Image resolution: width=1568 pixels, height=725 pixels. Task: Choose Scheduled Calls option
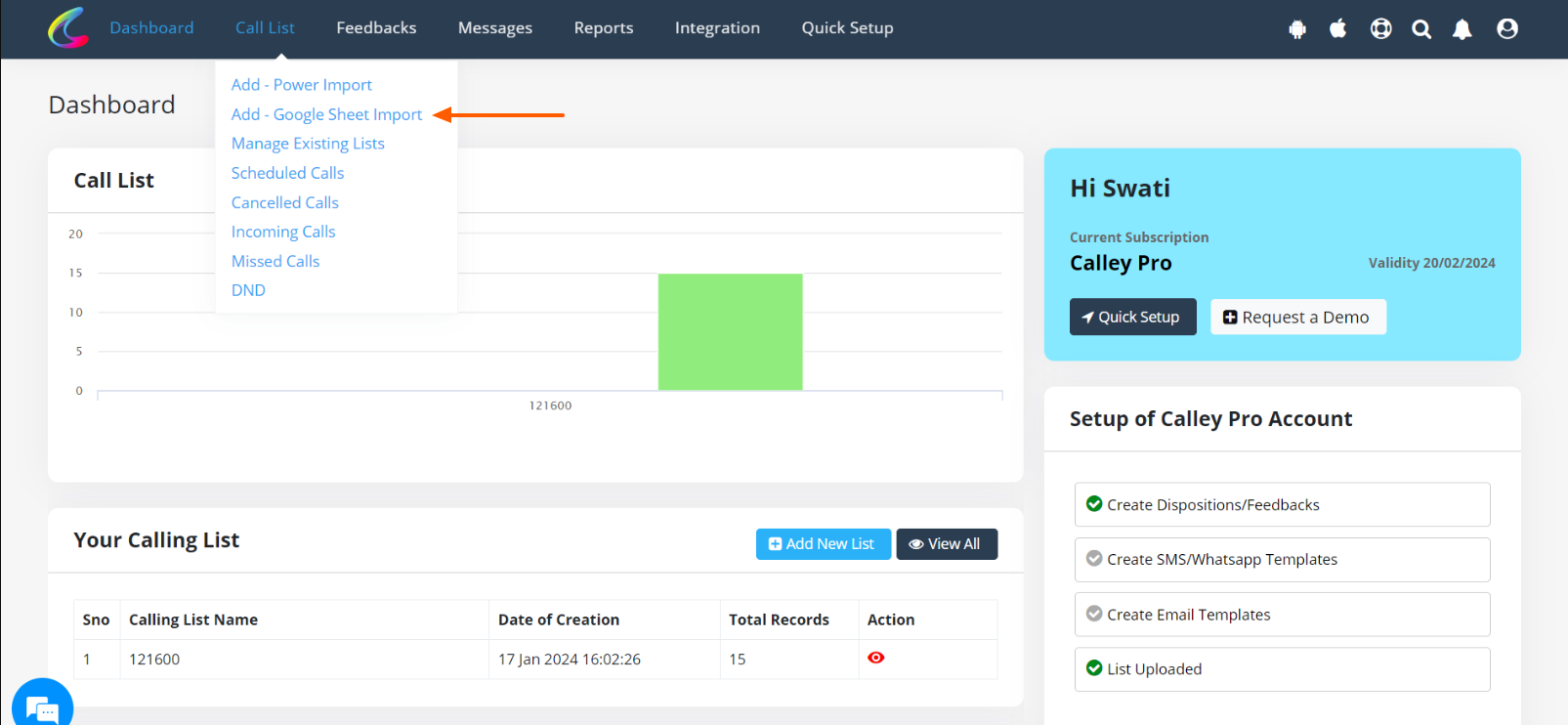pos(287,173)
